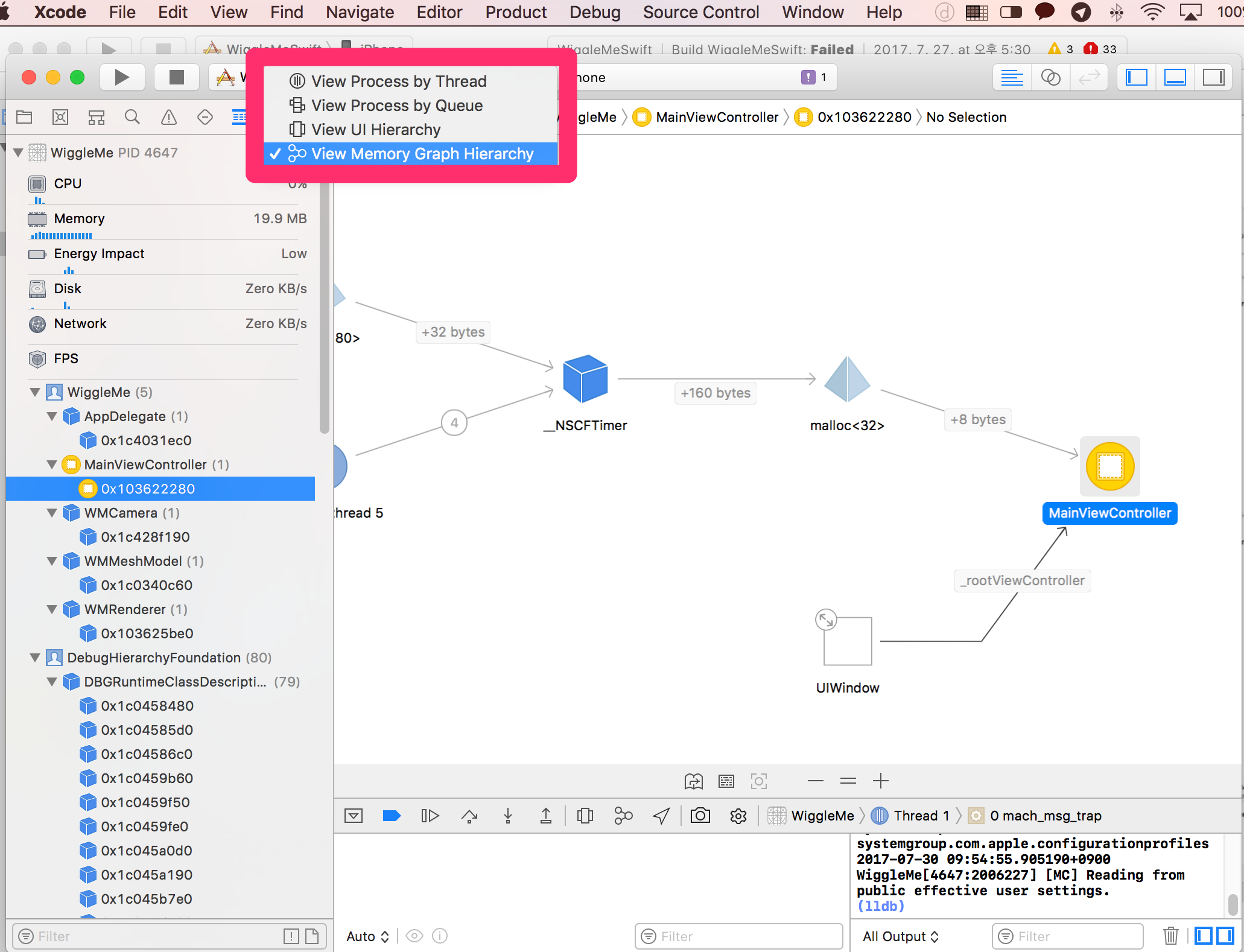Click the Debug Memory Graph icon
This screenshot has height=952, width=1244.
(623, 816)
